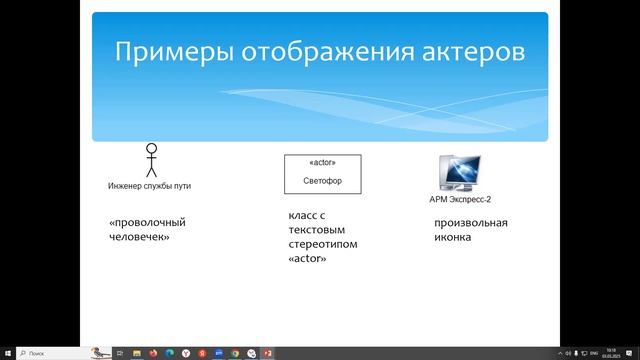Click the slide title Примеры отображения актеров
The image size is (640, 360).
(x=320, y=52)
